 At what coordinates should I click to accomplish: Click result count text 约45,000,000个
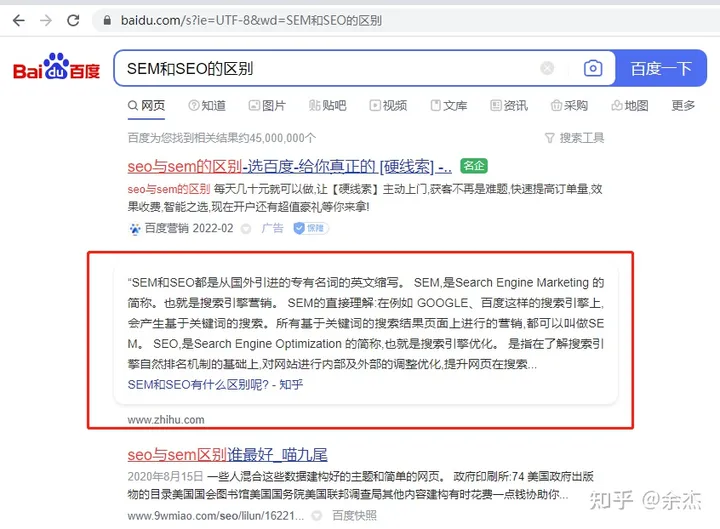click(222, 138)
